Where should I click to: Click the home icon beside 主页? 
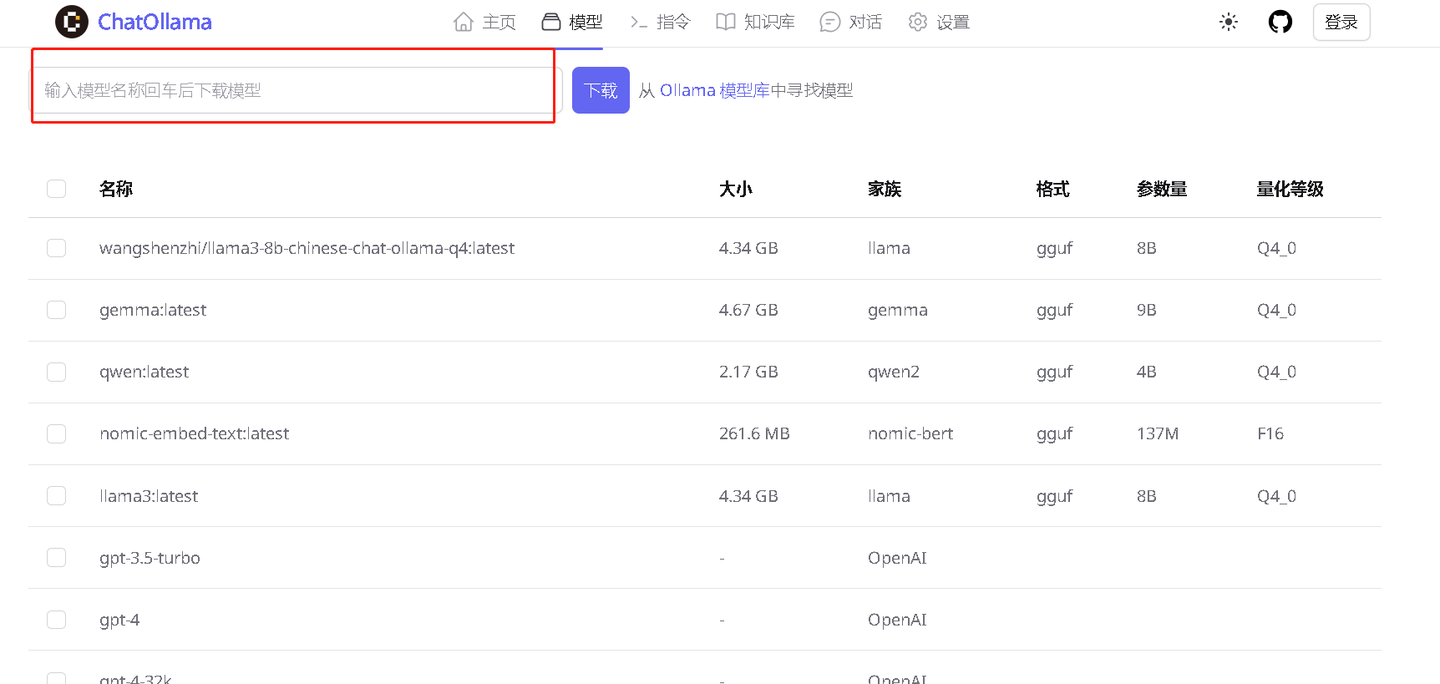(x=464, y=21)
